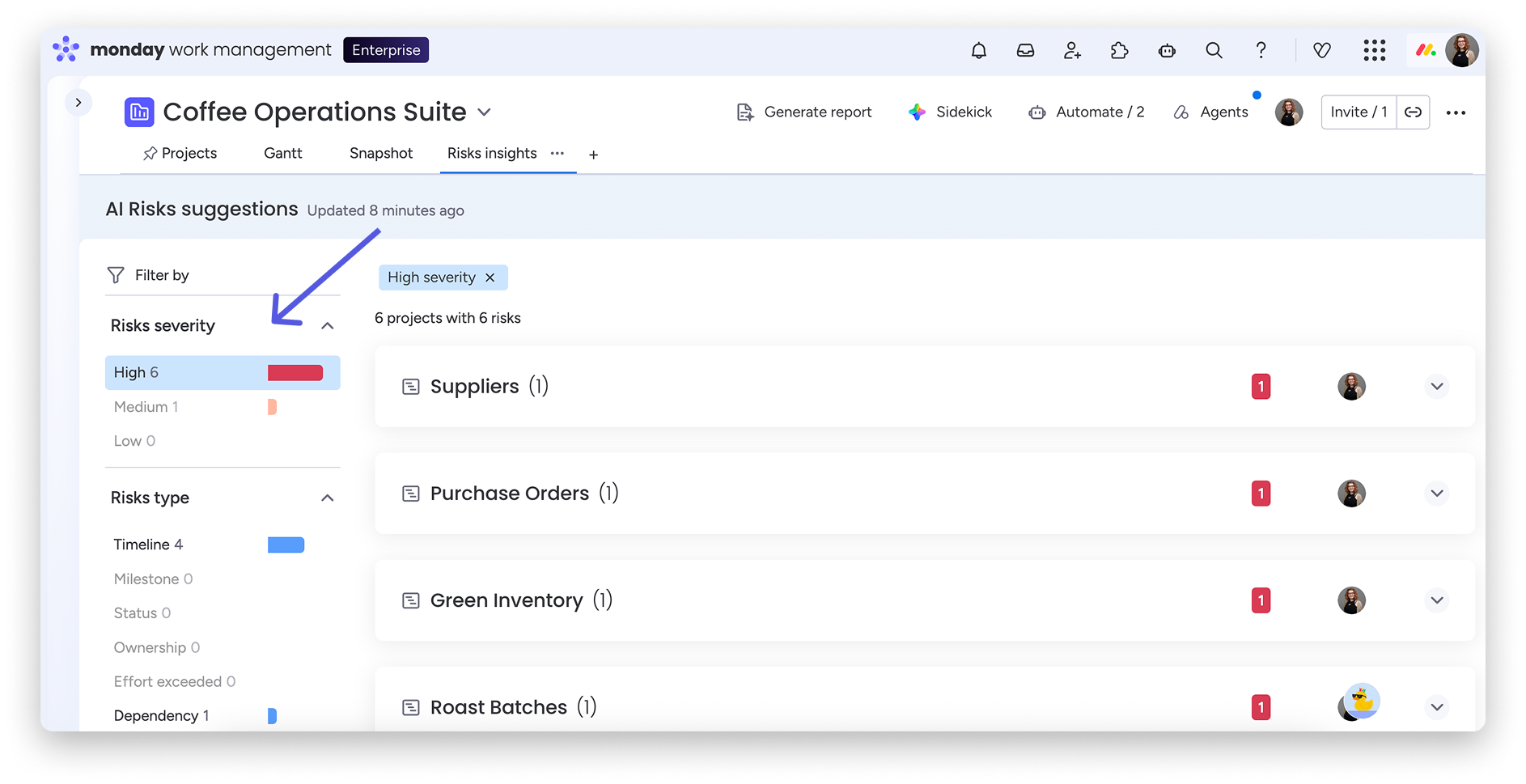Collapse the Risks severity section
This screenshot has width=1526, height=784.
(x=328, y=325)
